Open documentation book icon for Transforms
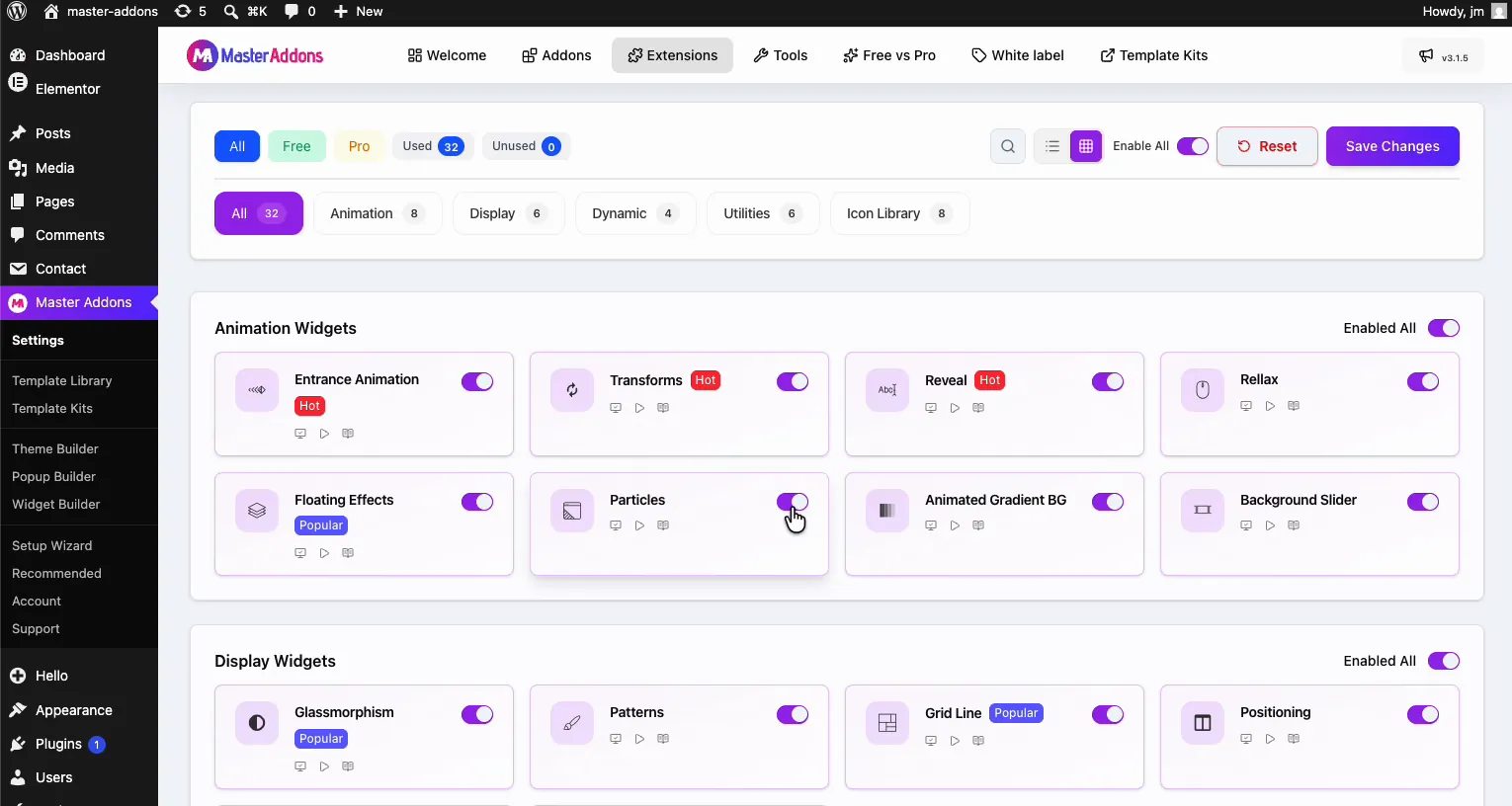The width and height of the screenshot is (1512, 806). point(663,408)
